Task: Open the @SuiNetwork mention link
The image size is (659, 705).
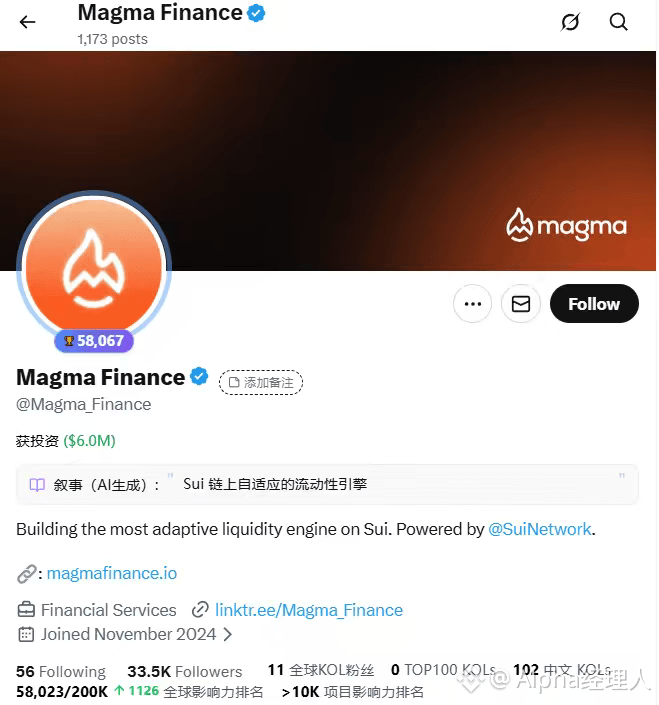Action: (x=539, y=529)
